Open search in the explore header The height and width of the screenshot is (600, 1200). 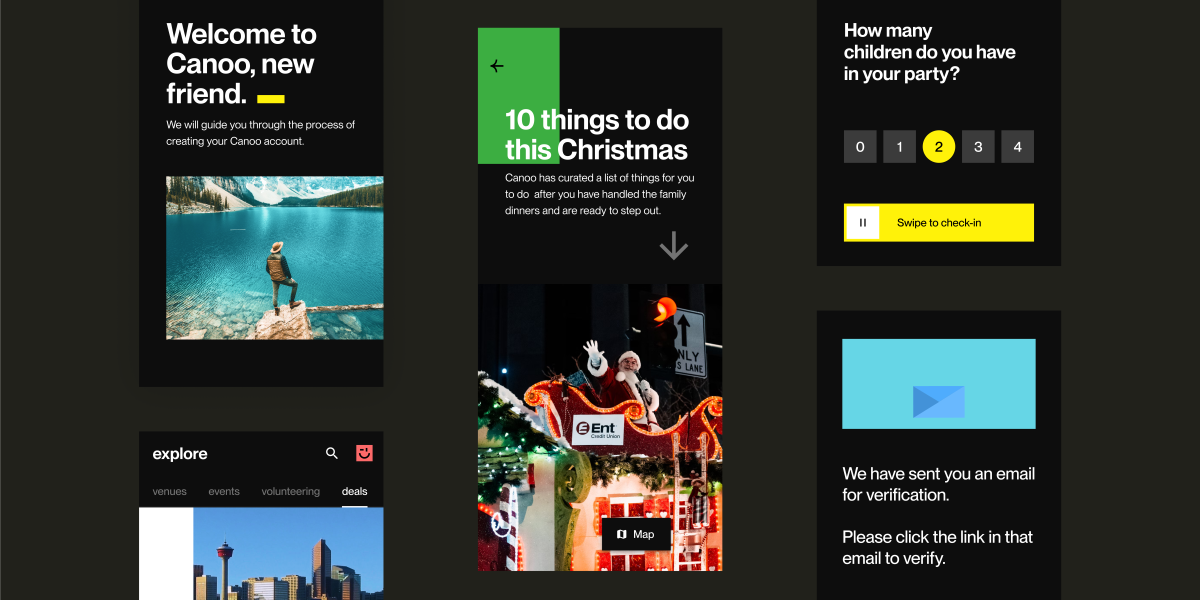click(x=332, y=454)
